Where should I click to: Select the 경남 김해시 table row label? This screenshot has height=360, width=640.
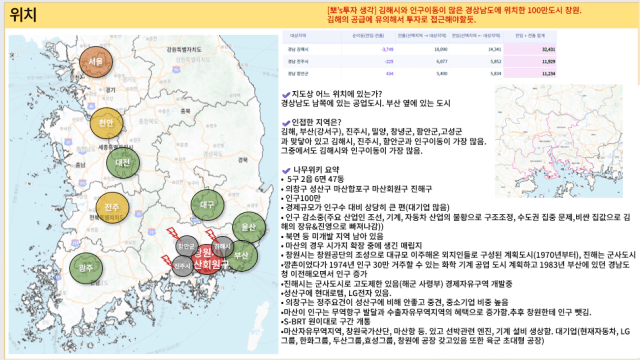298,49
